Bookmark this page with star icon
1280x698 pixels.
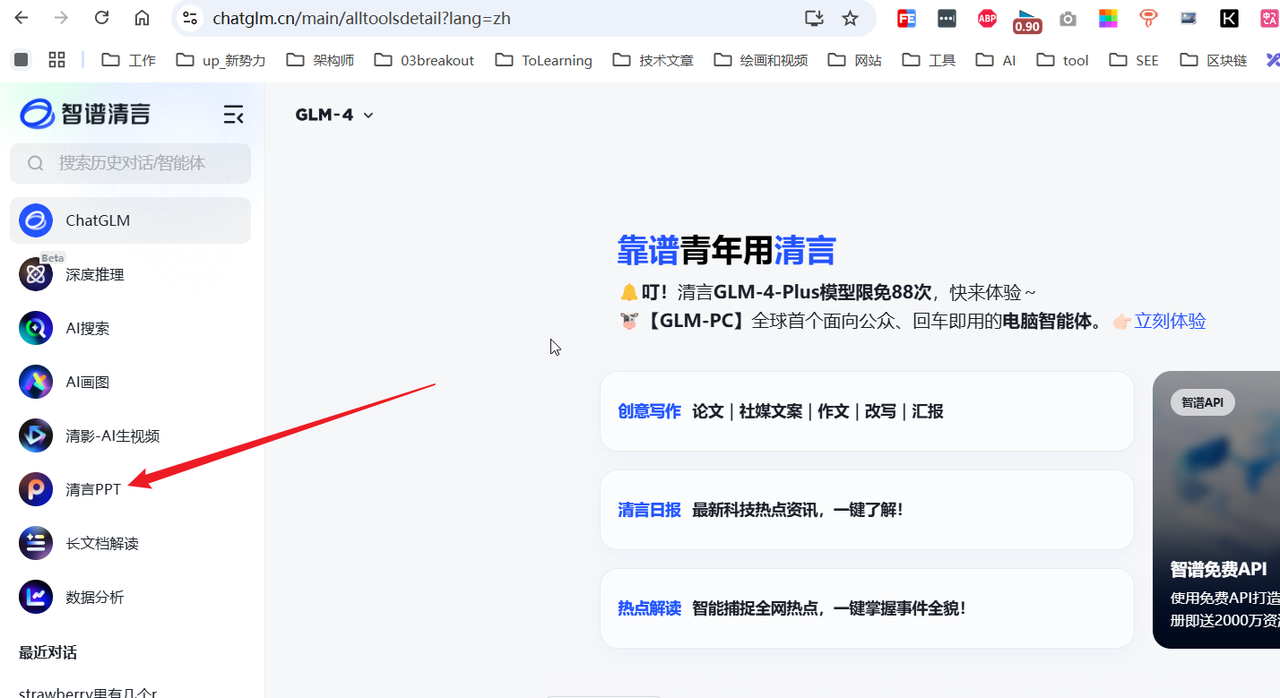click(x=850, y=18)
